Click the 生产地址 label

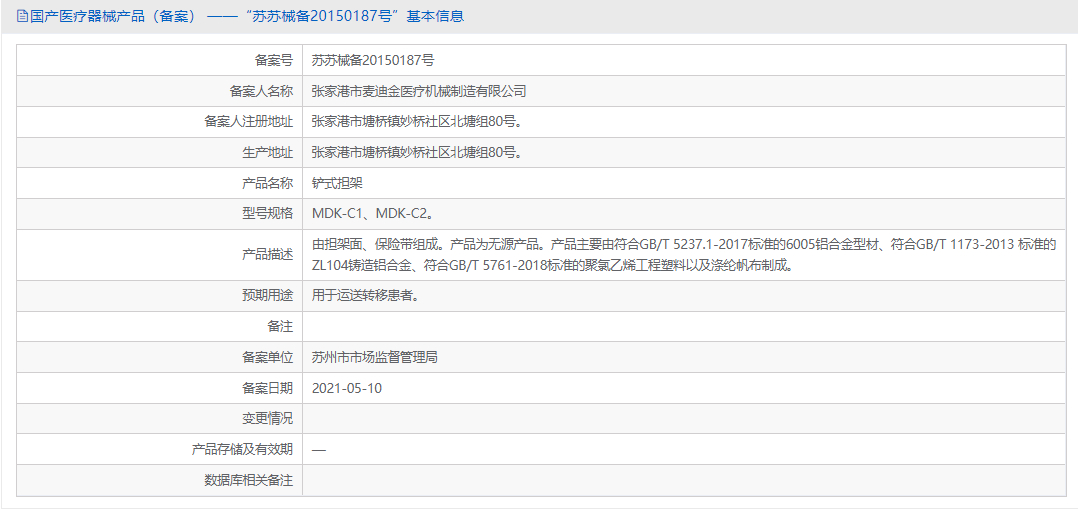pyautogui.click(x=268, y=153)
